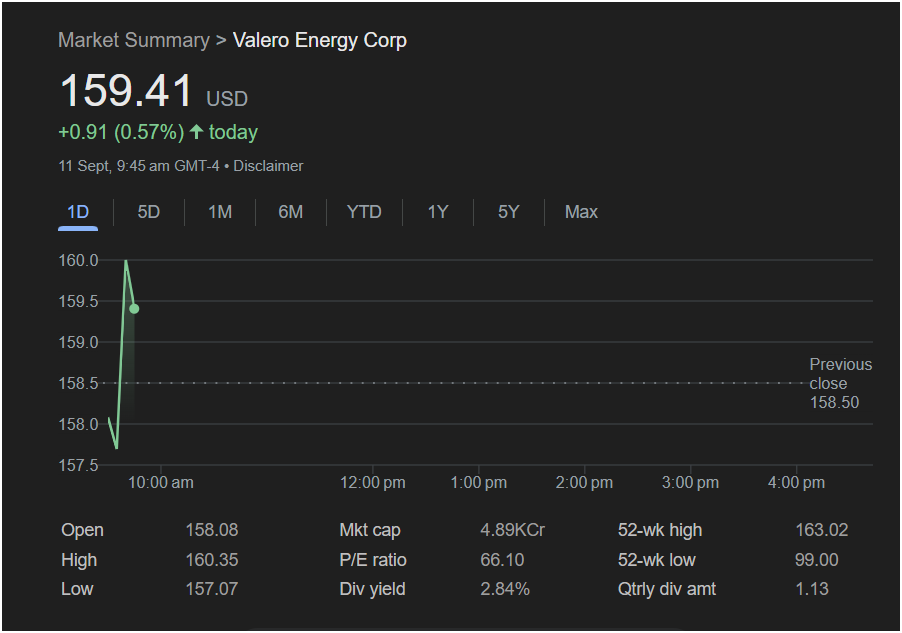This screenshot has height=633, width=902.
Task: Click the Div yield percentage value
Action: coord(505,589)
